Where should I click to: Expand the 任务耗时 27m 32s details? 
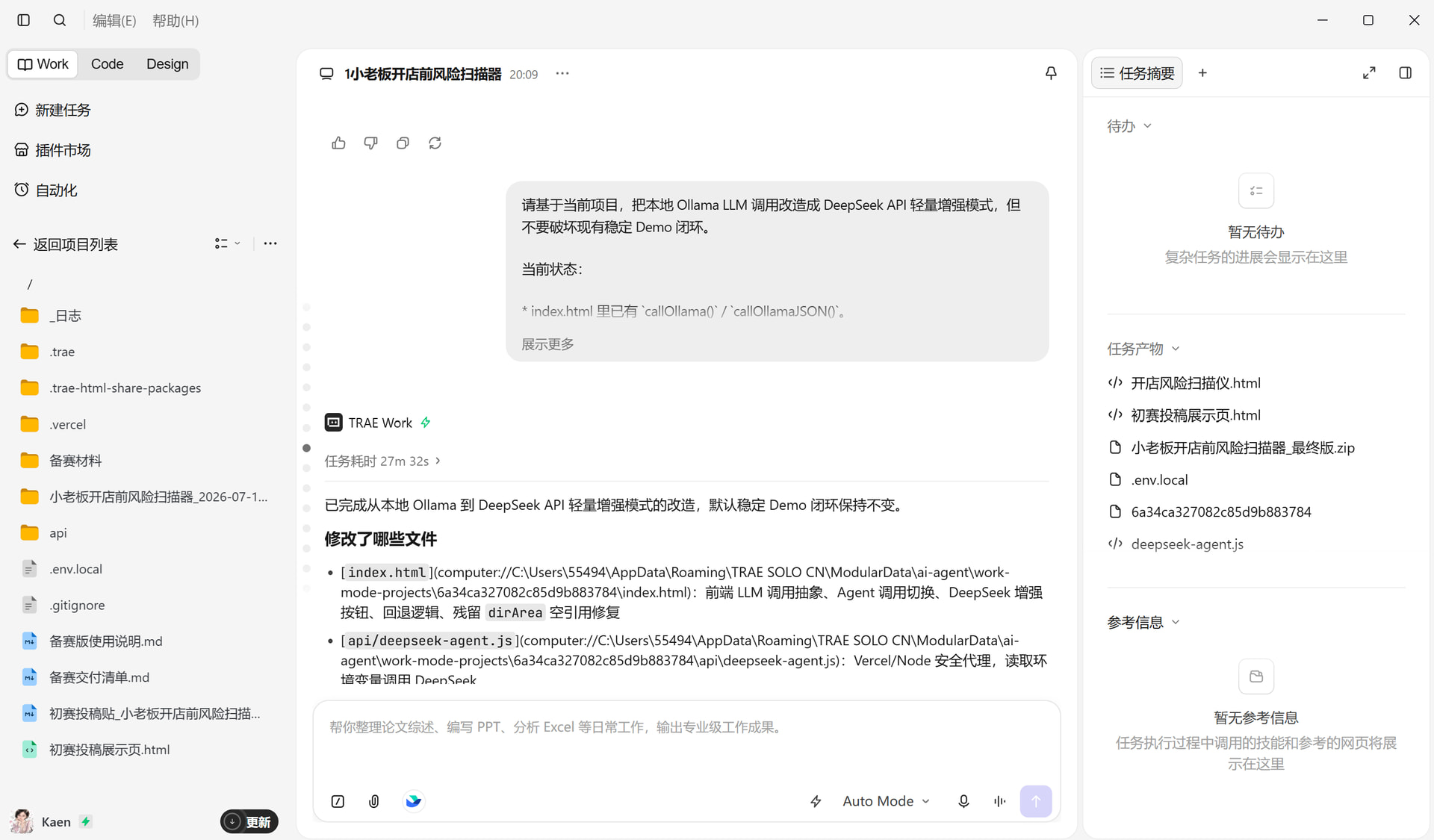click(382, 461)
